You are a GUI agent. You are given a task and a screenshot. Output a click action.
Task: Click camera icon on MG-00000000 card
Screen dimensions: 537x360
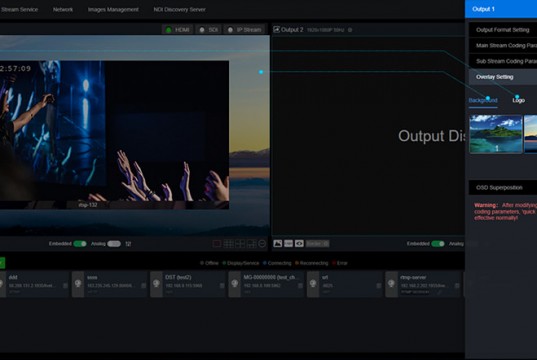coord(235,284)
